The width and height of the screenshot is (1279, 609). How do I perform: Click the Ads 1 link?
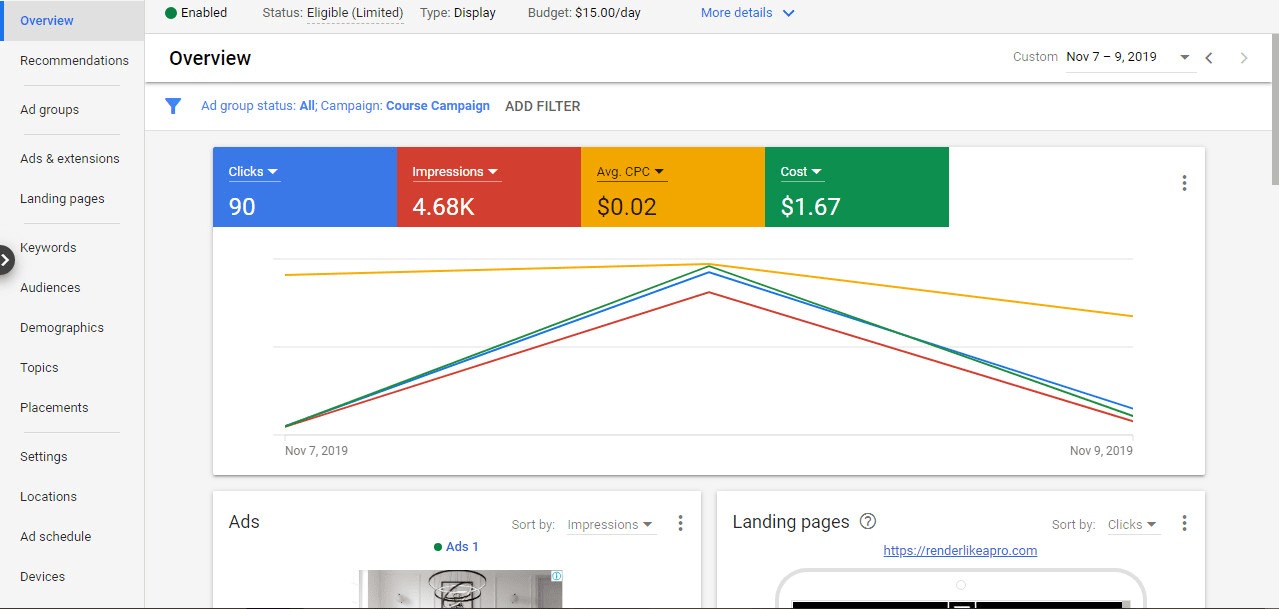462,547
